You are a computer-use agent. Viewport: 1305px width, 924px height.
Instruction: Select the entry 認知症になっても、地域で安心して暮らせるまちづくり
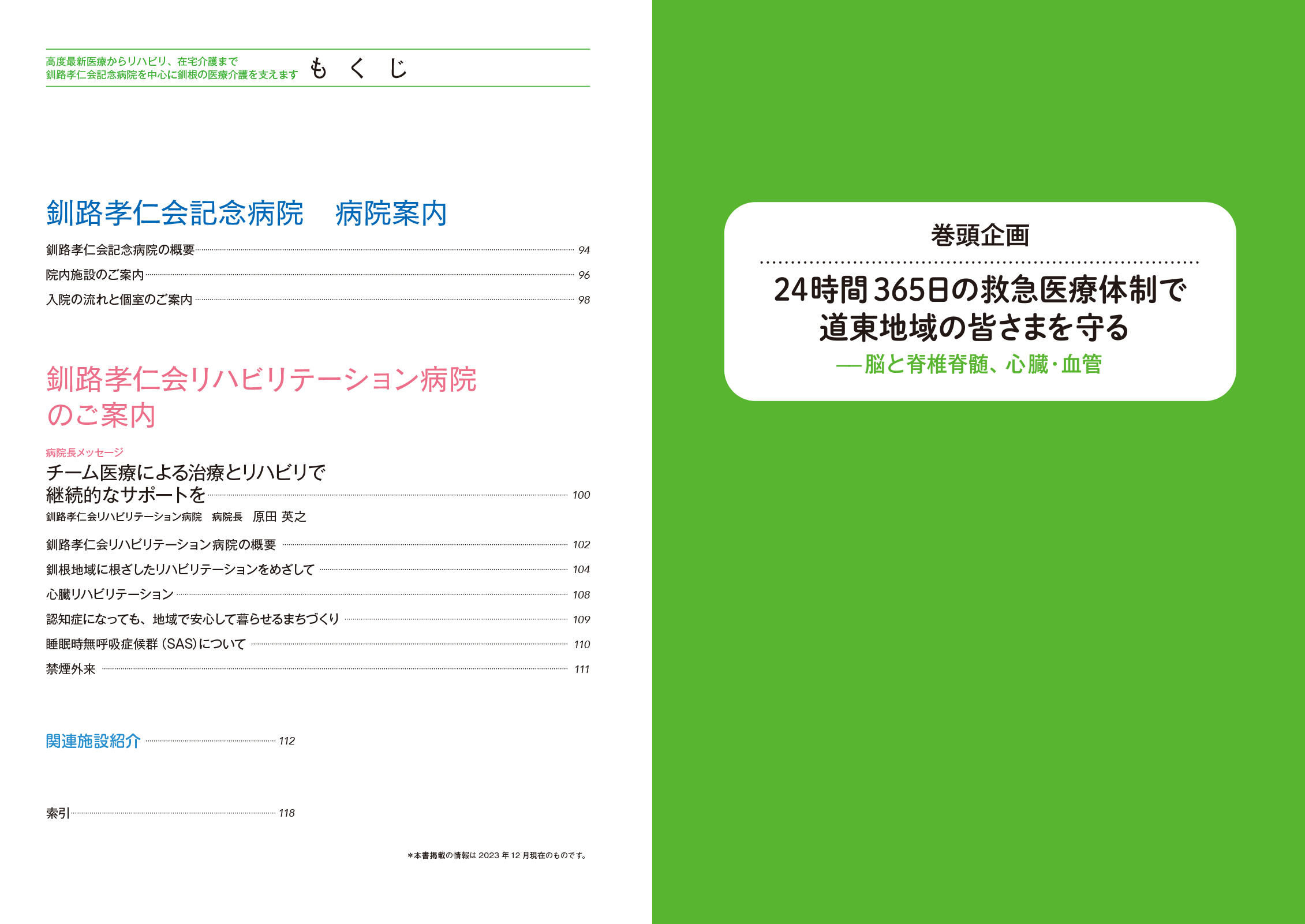pos(193,619)
